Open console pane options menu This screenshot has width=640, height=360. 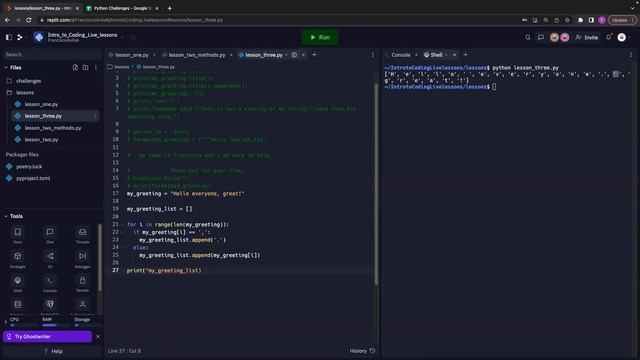pos(630,55)
